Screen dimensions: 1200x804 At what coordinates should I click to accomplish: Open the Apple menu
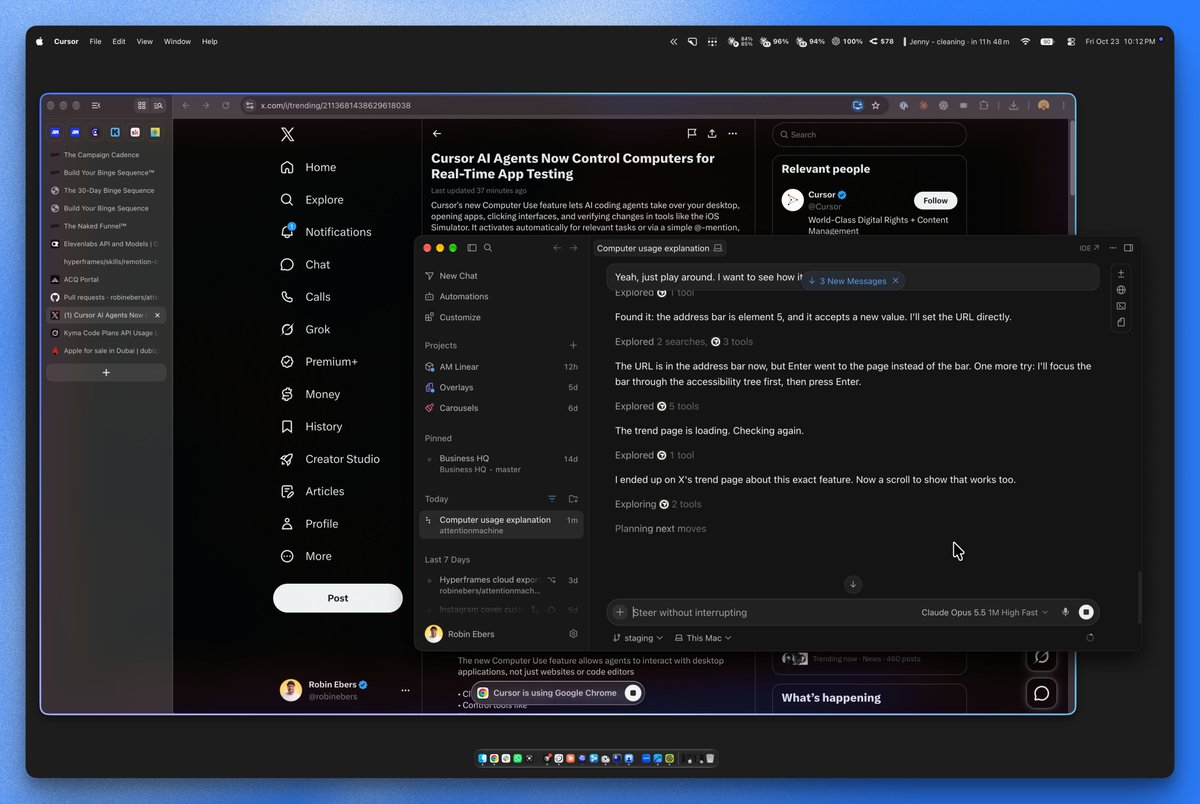pos(40,42)
